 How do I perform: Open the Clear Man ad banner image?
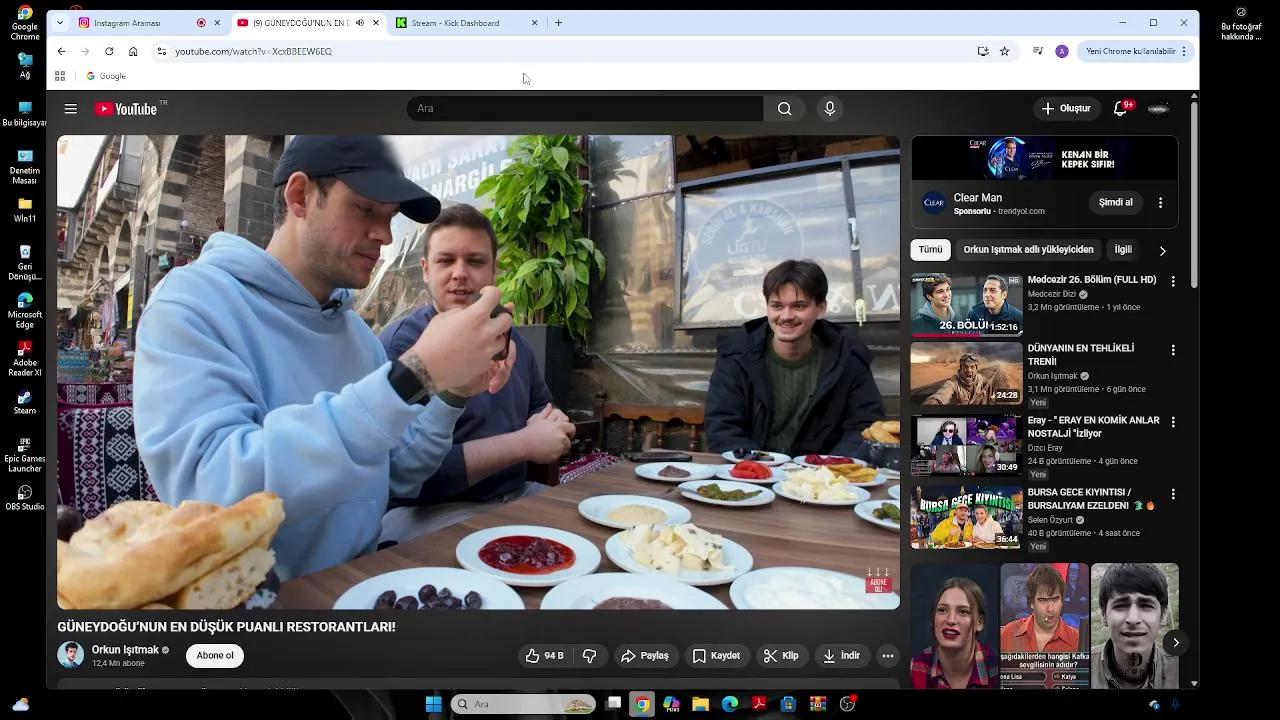(x=1044, y=158)
